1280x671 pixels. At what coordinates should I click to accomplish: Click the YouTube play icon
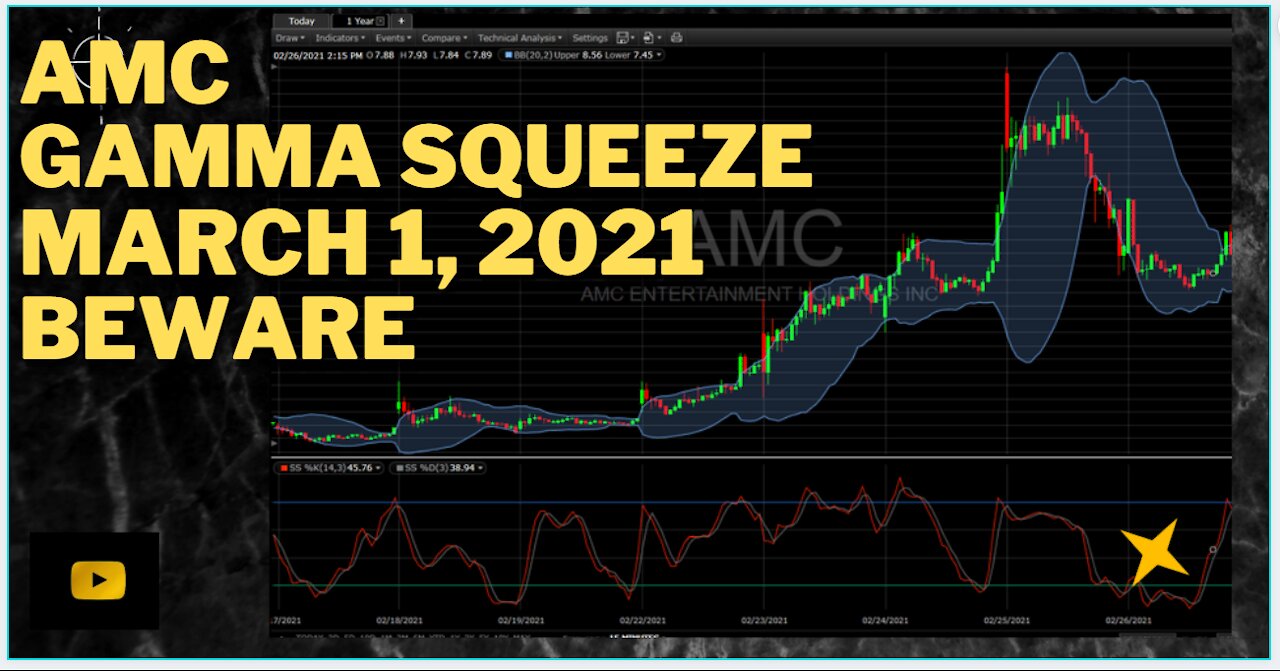pos(98,581)
